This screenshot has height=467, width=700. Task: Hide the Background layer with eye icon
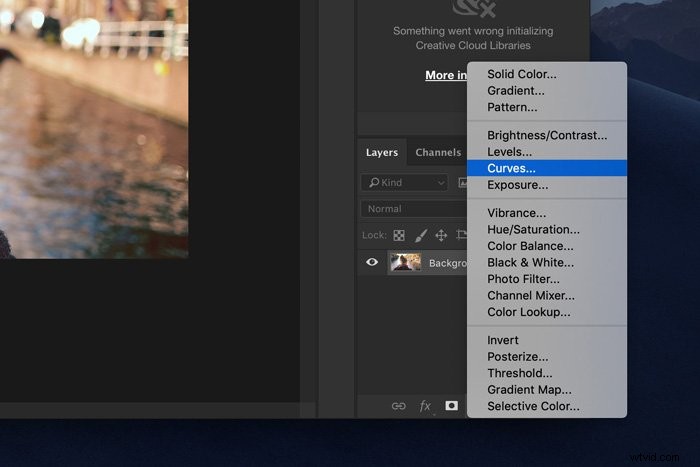372,262
